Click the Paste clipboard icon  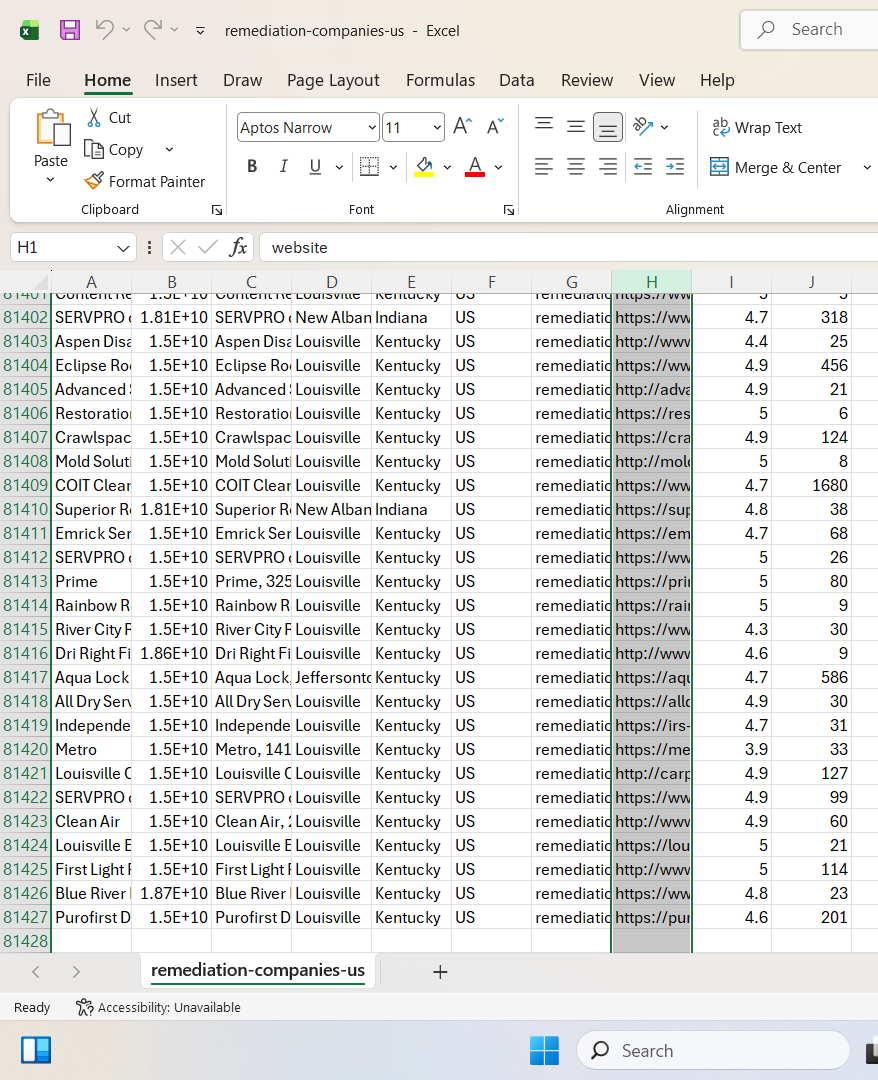click(x=52, y=128)
